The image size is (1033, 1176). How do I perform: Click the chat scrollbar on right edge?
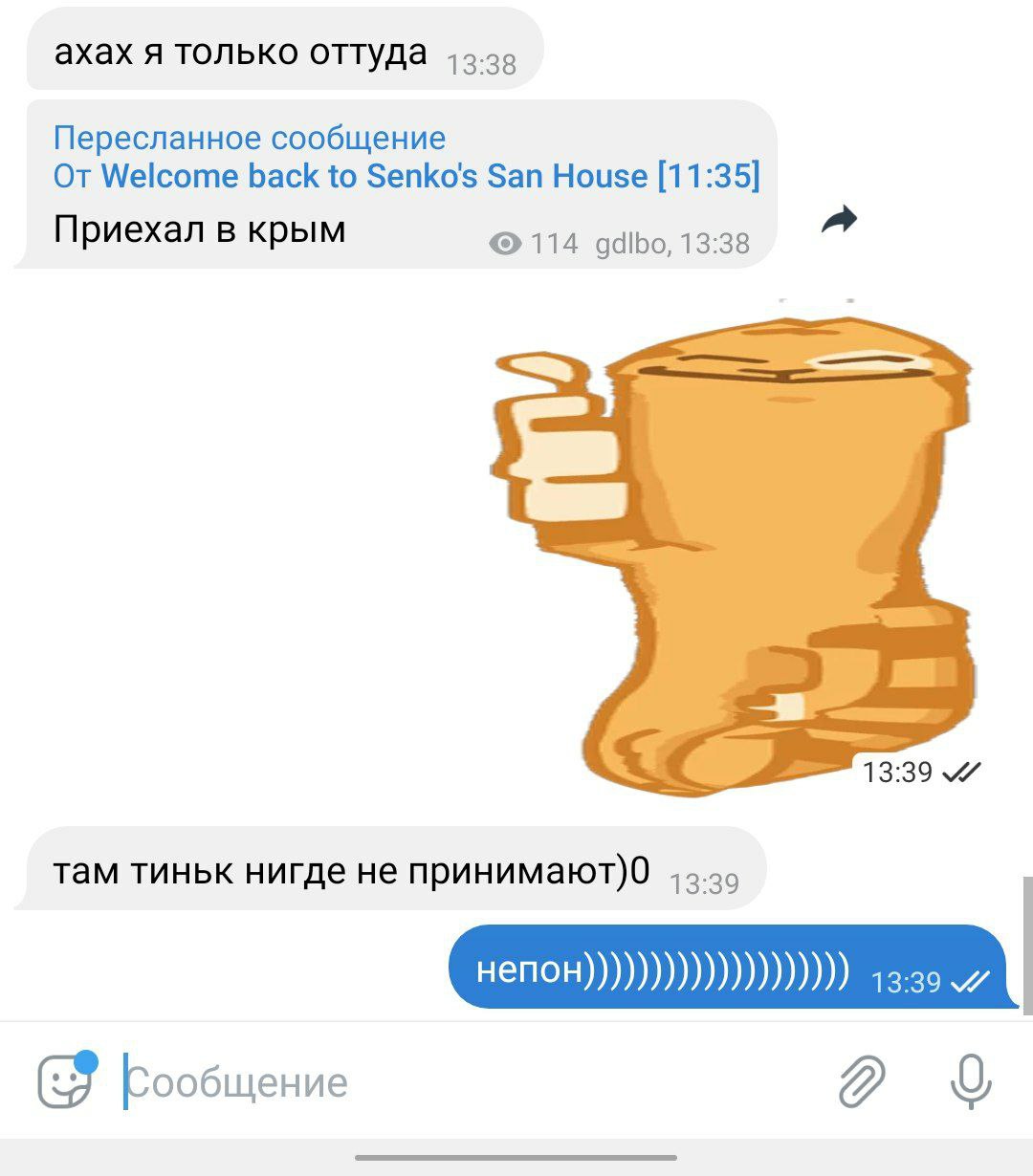pos(1027,945)
